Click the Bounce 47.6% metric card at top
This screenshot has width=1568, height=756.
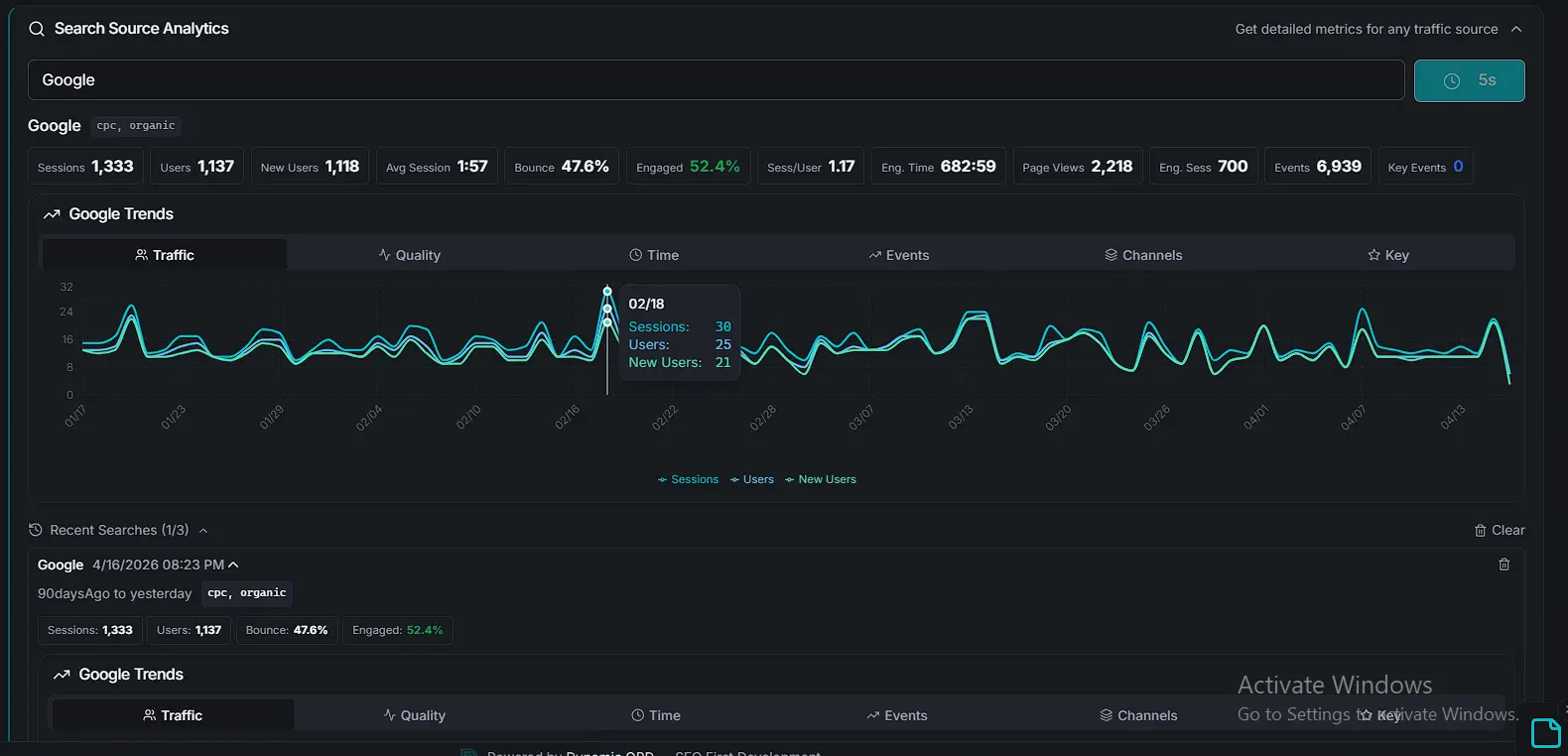pyautogui.click(x=562, y=166)
